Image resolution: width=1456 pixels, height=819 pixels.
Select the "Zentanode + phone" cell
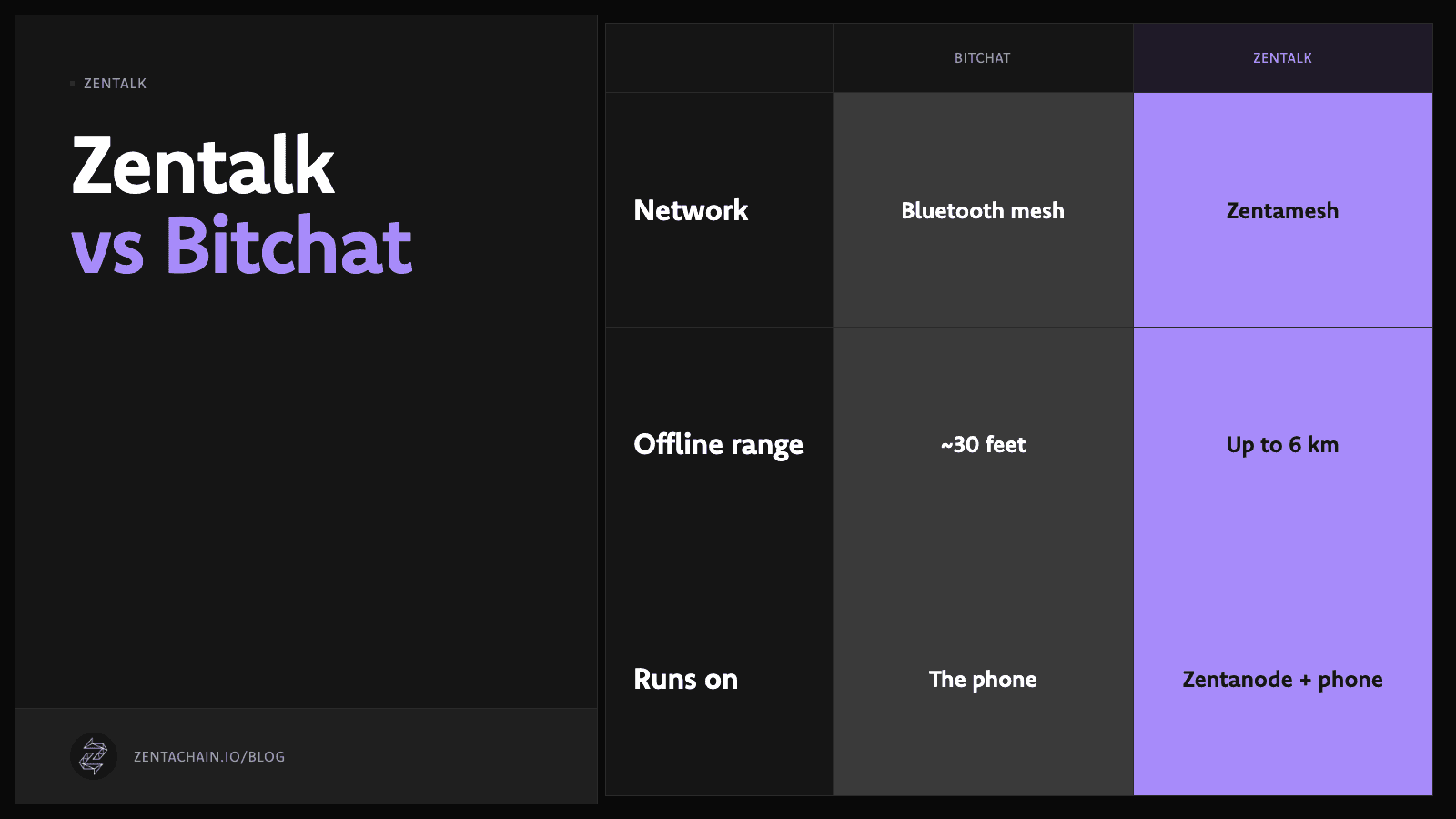[x=1283, y=679]
